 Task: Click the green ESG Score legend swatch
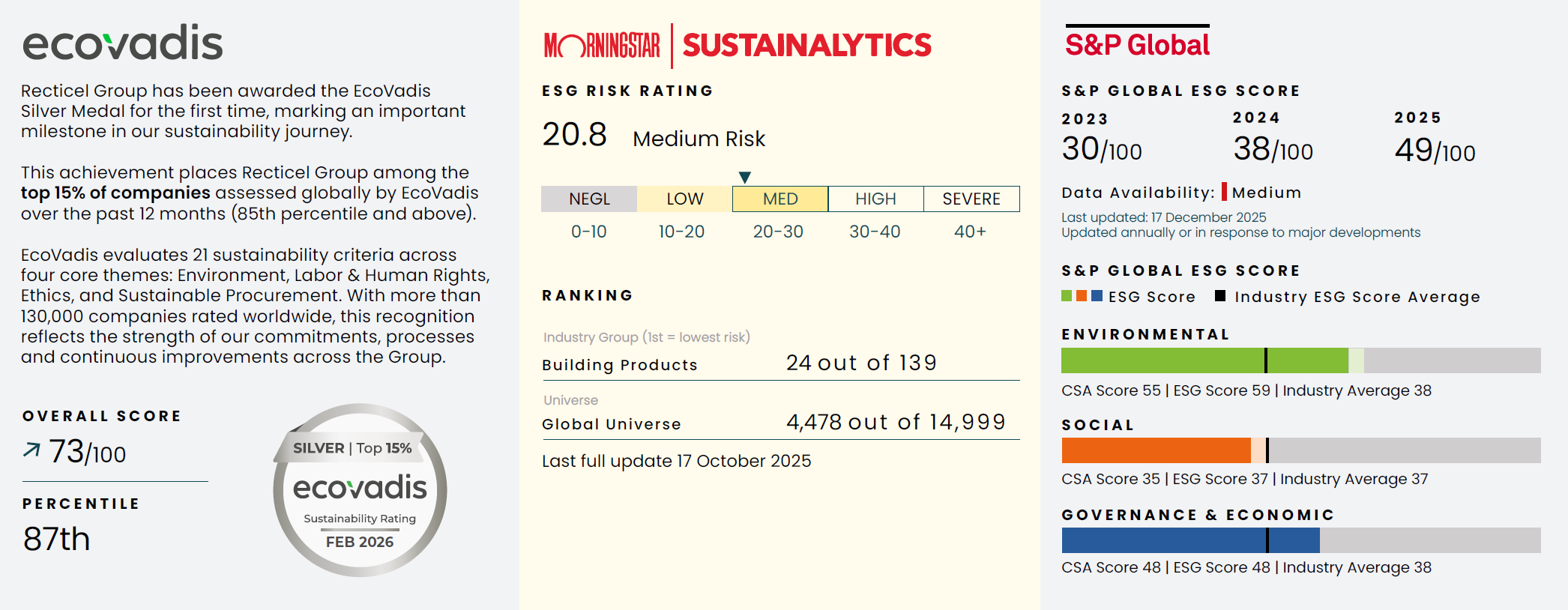[1067, 296]
